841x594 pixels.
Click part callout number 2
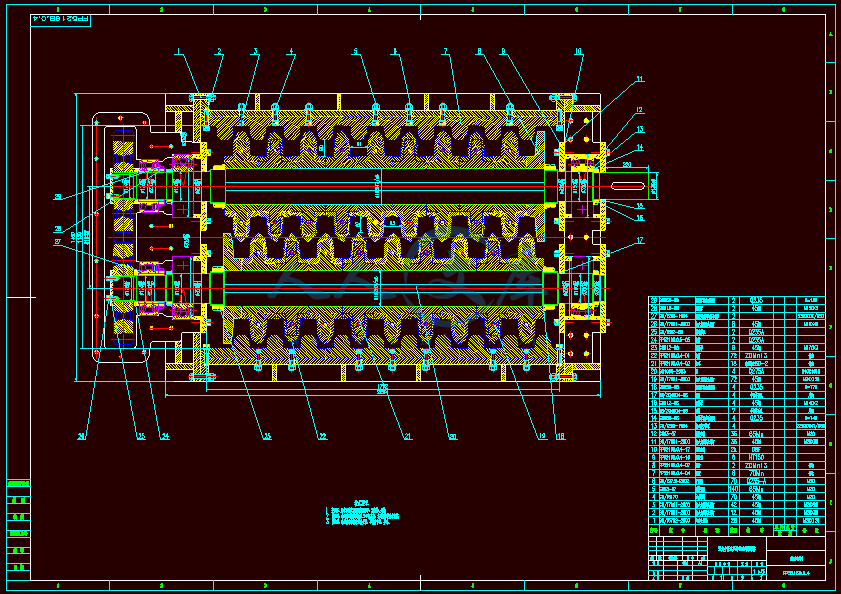(x=219, y=52)
